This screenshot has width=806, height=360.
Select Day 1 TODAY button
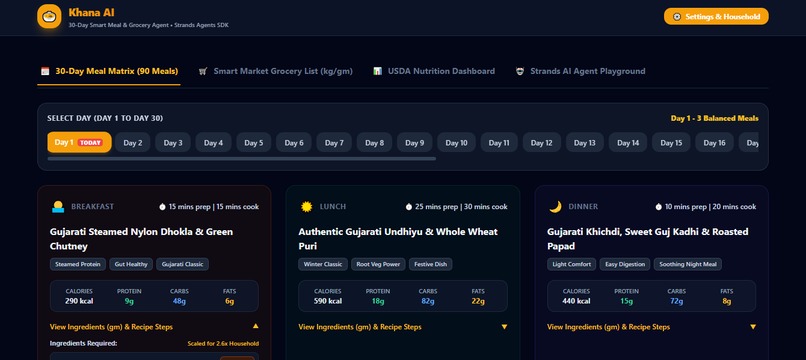pyautogui.click(x=79, y=142)
